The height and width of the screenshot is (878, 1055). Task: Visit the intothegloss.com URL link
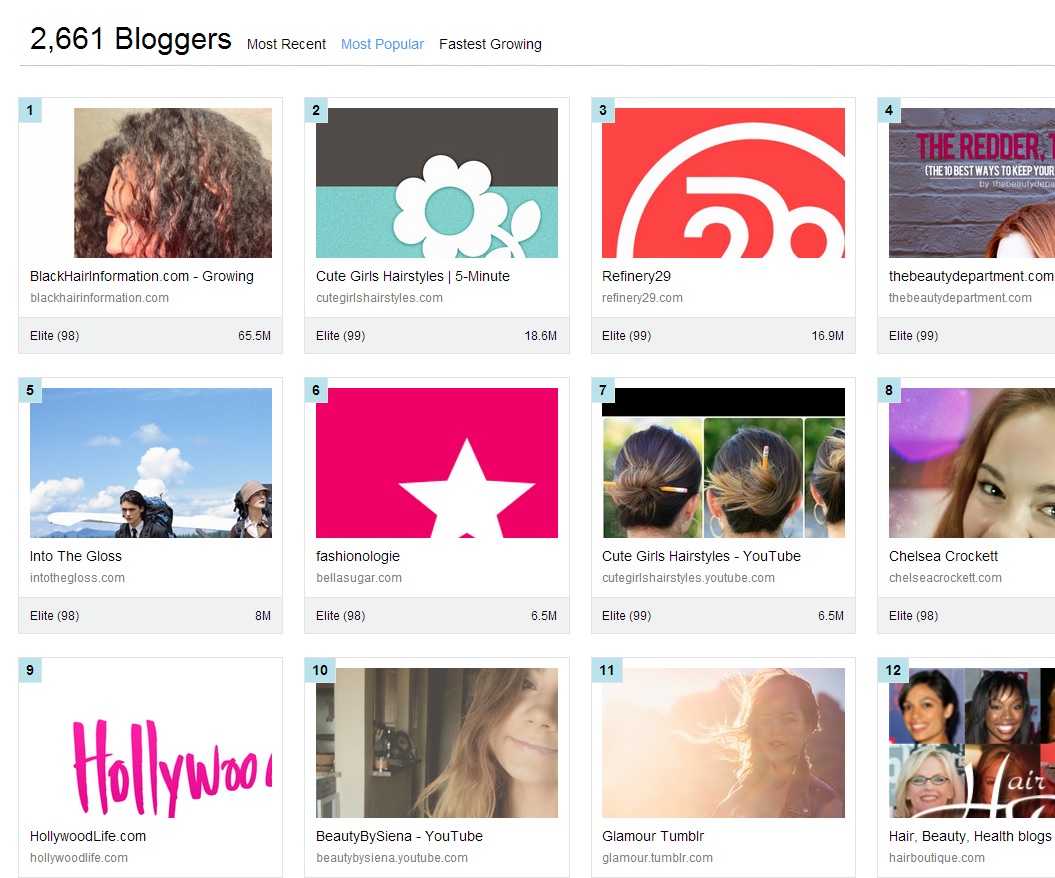(77, 578)
